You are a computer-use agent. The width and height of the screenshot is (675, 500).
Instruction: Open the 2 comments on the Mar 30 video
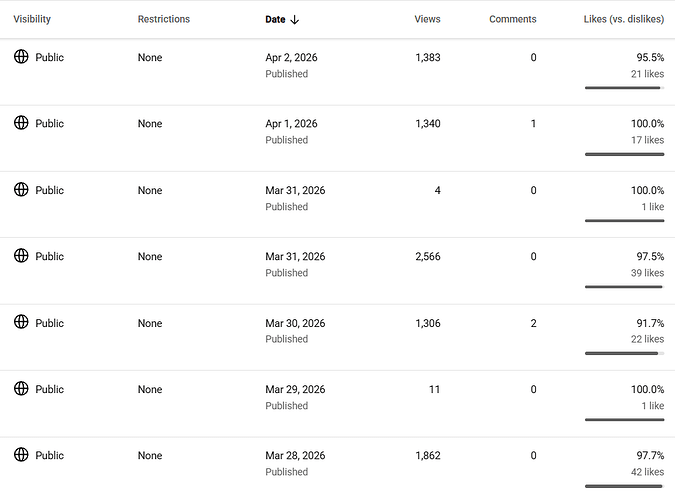[533, 323]
